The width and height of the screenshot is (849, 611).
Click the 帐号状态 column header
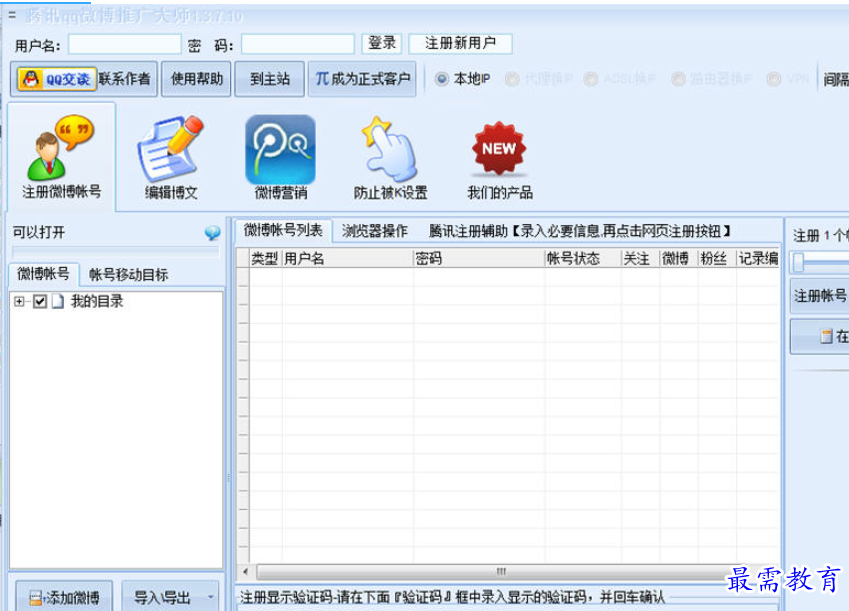pyautogui.click(x=583, y=258)
